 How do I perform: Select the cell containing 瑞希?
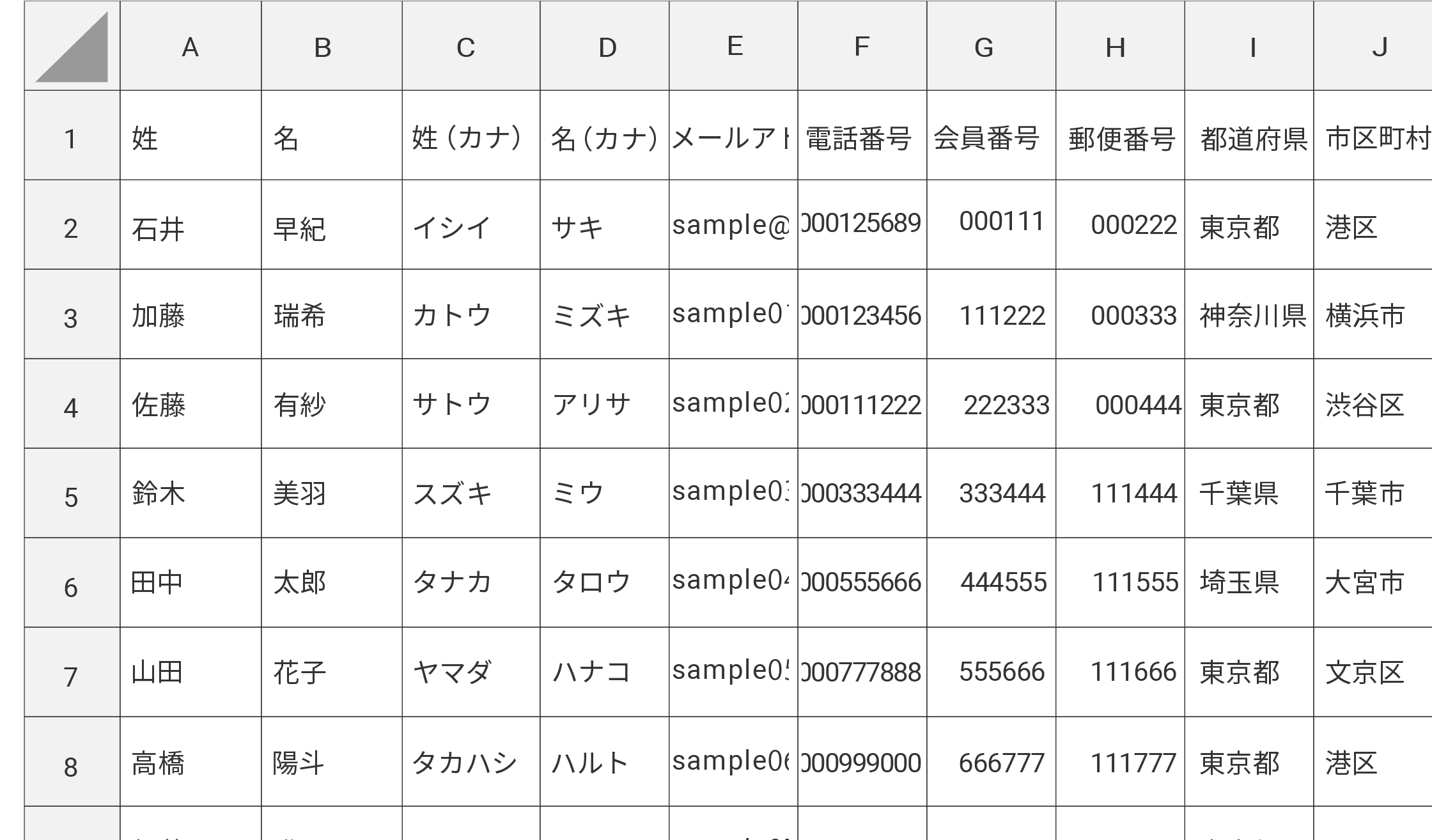[332, 315]
